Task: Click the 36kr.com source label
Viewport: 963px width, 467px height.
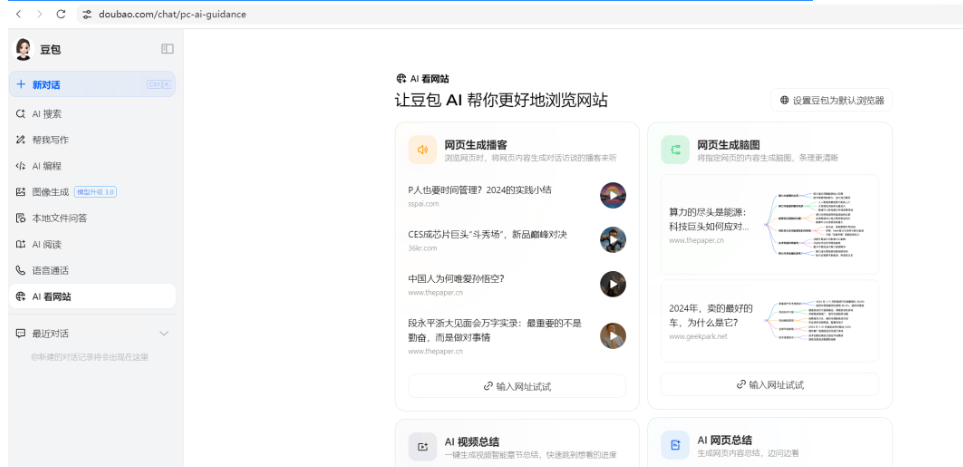Action: click(423, 248)
